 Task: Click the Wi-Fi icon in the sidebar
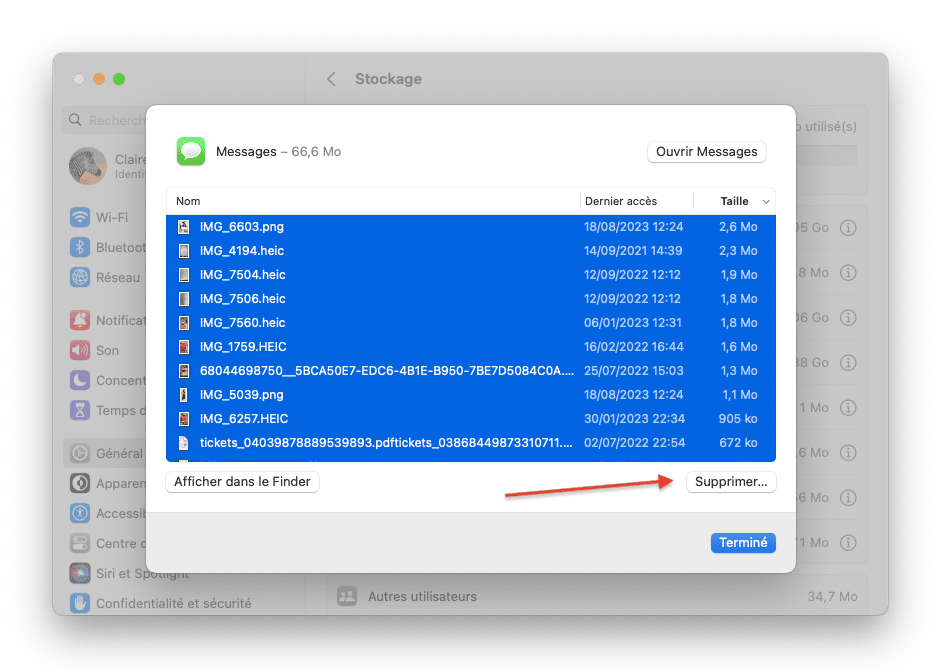coord(80,218)
